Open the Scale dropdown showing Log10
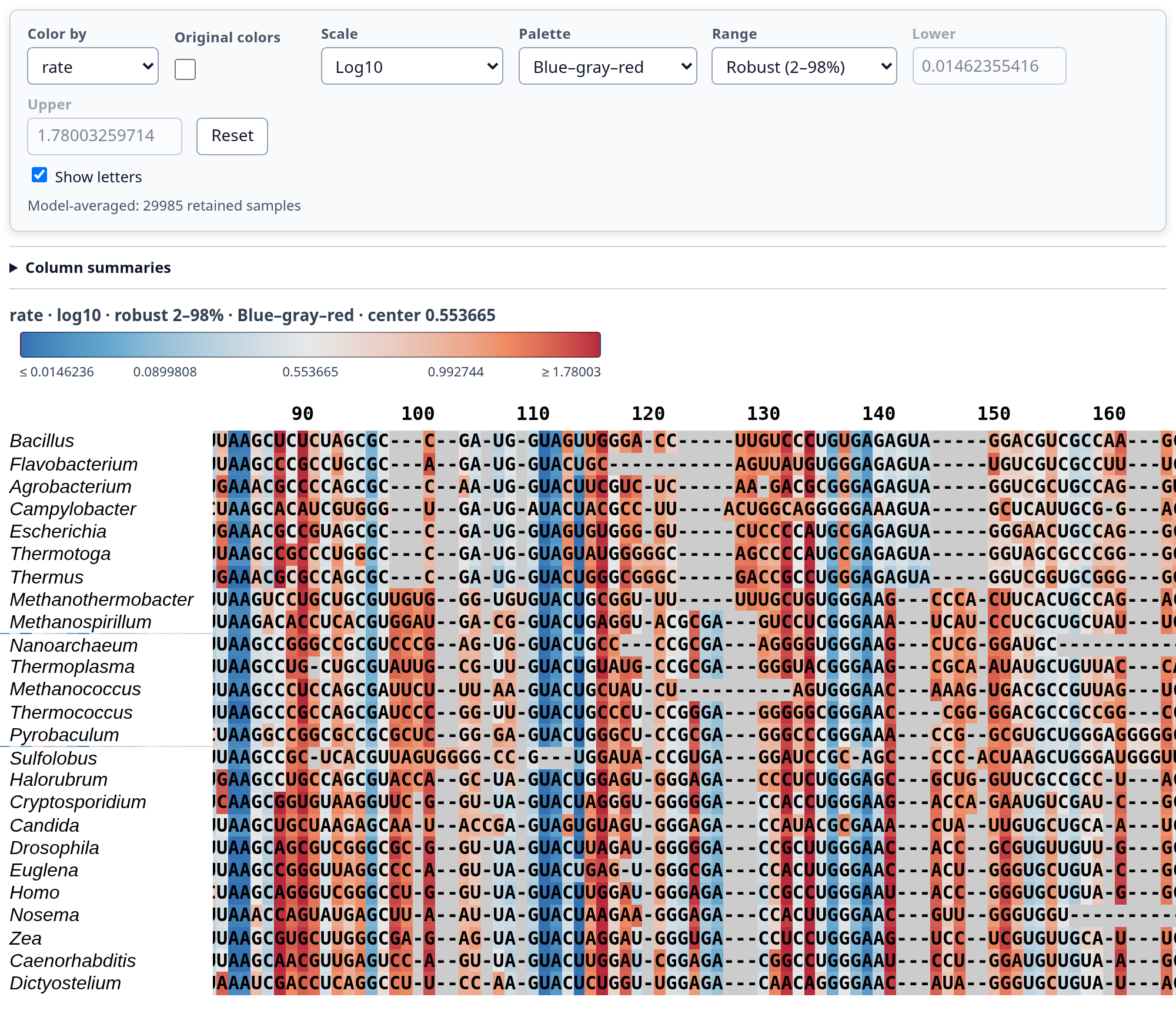The image size is (1176, 1027). click(x=412, y=66)
